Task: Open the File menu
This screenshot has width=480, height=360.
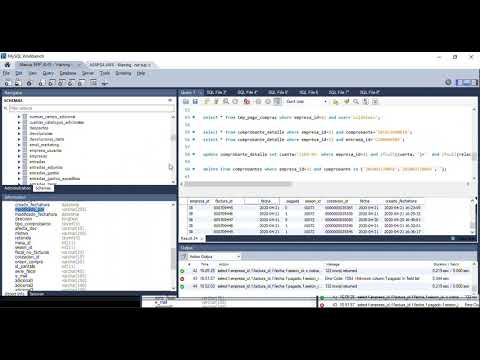Action: [x=6, y=73]
